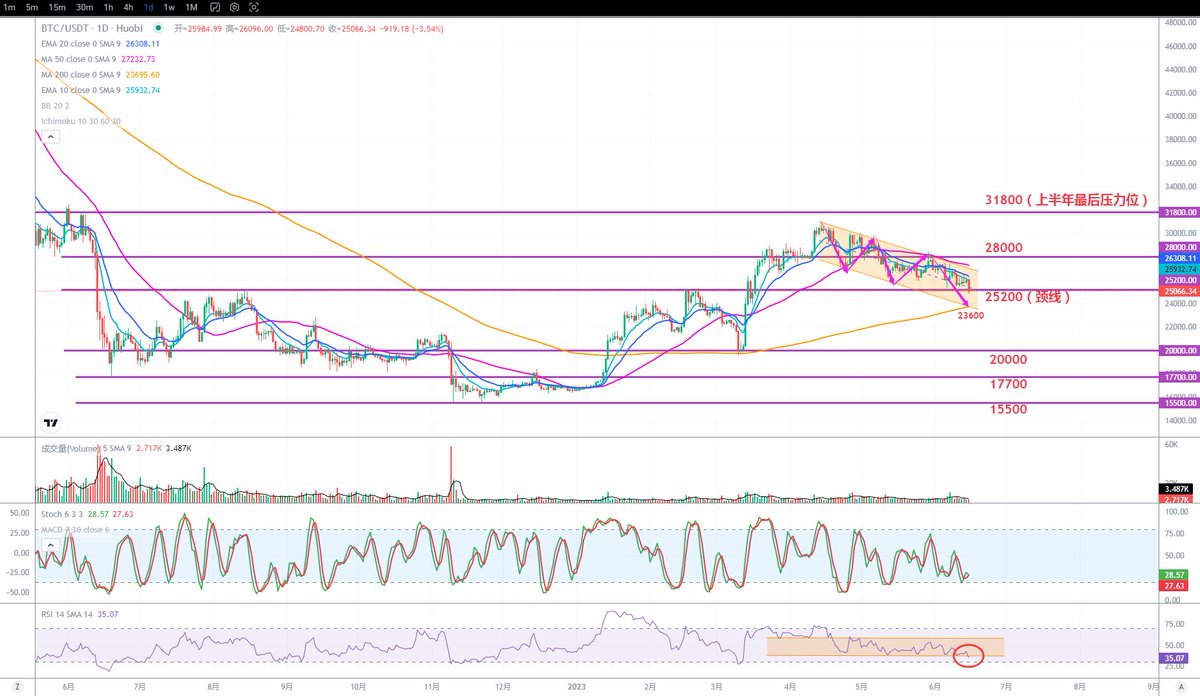Screen dimensions: 1200x696
Task: Open the timezone Z icon at bottom left
Action: tap(16, 689)
